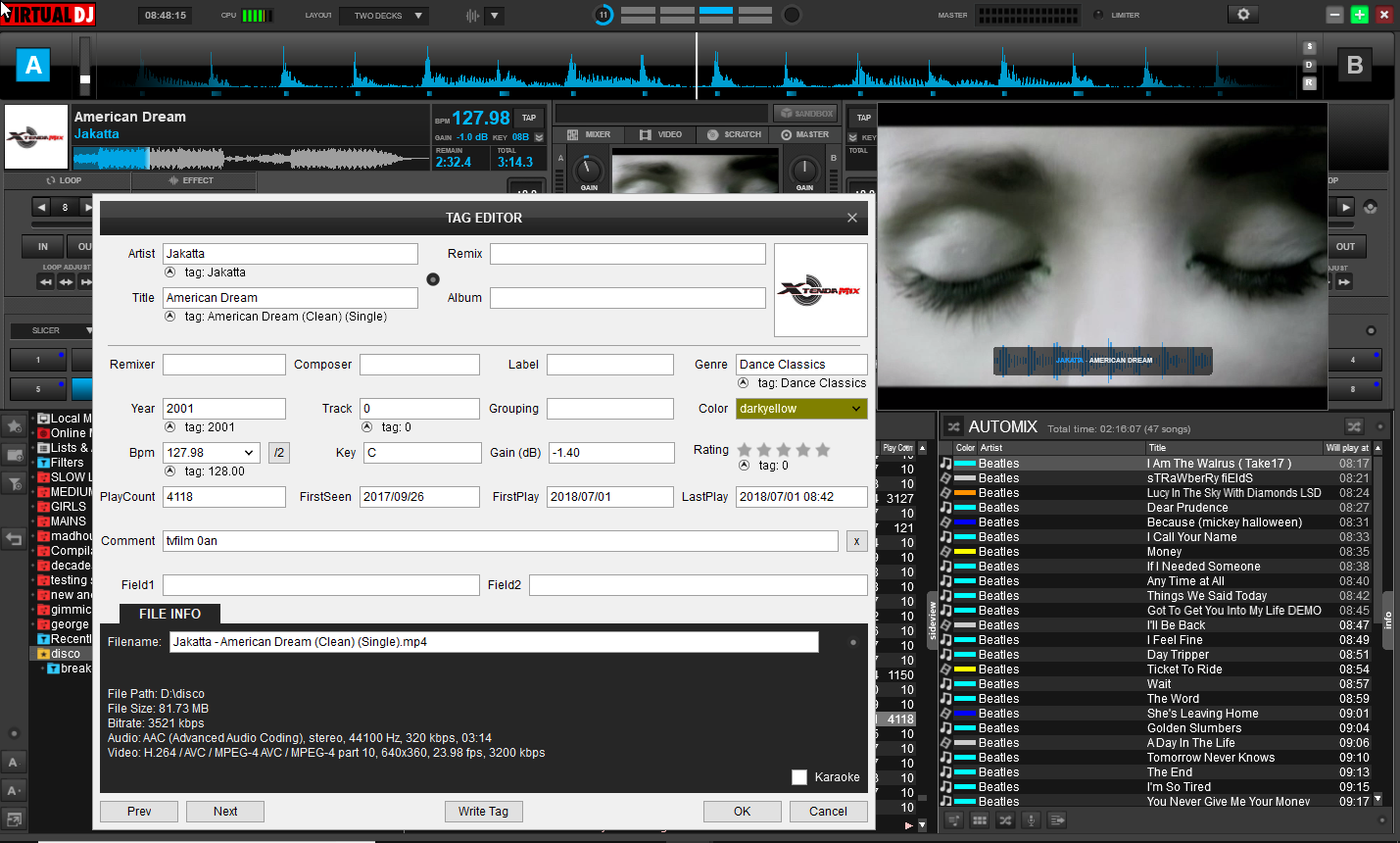Select deck B button
This screenshot has height=843, width=1400.
coord(1355,66)
